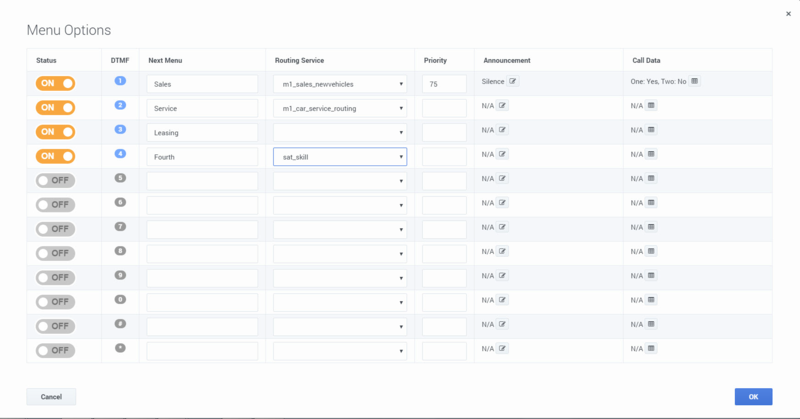Viewport: 800px width, 419px height.
Task: Click the OK button
Action: [752, 397]
